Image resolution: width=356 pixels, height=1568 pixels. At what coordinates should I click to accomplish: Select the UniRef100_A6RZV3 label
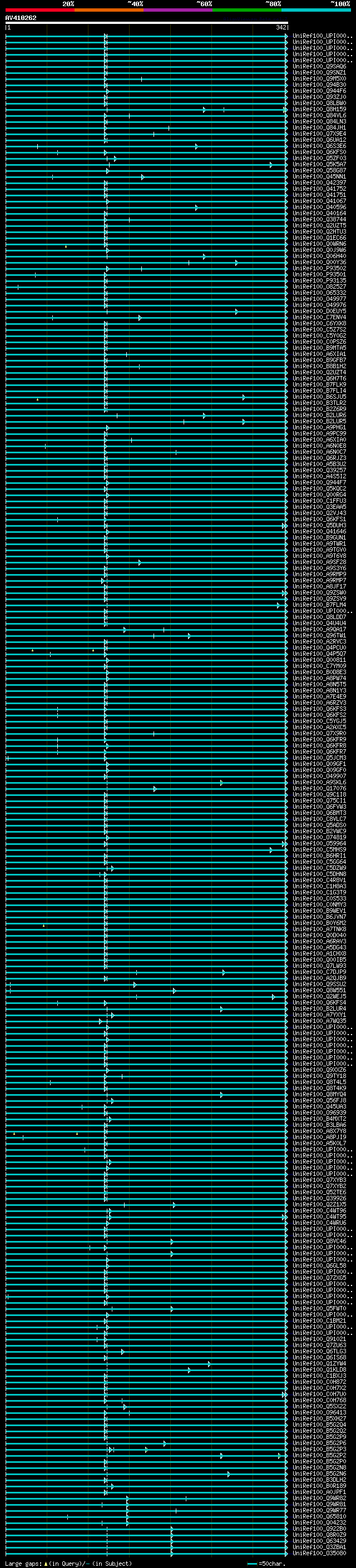319,703
